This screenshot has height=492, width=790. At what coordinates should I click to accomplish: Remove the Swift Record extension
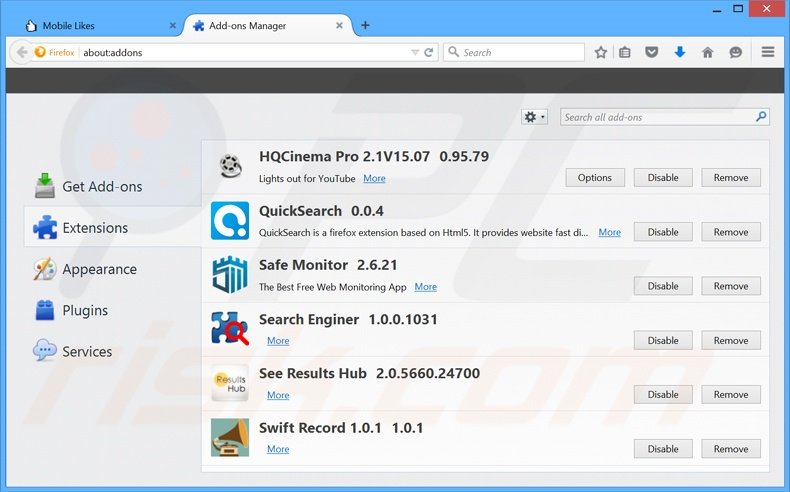click(x=731, y=449)
